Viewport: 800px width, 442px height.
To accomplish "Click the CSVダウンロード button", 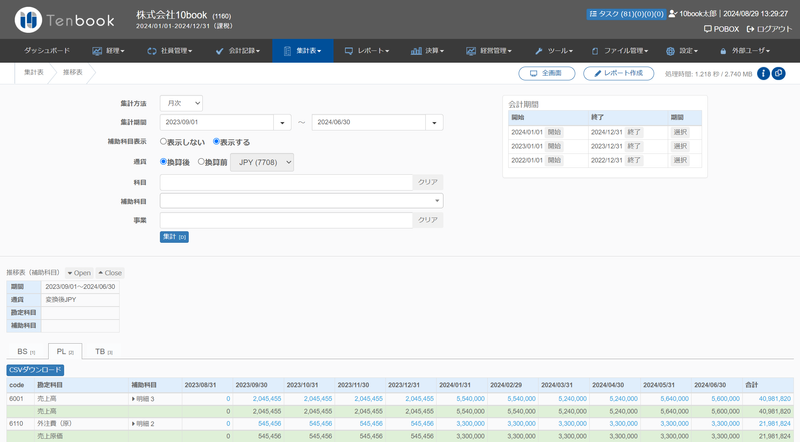I will coord(35,370).
